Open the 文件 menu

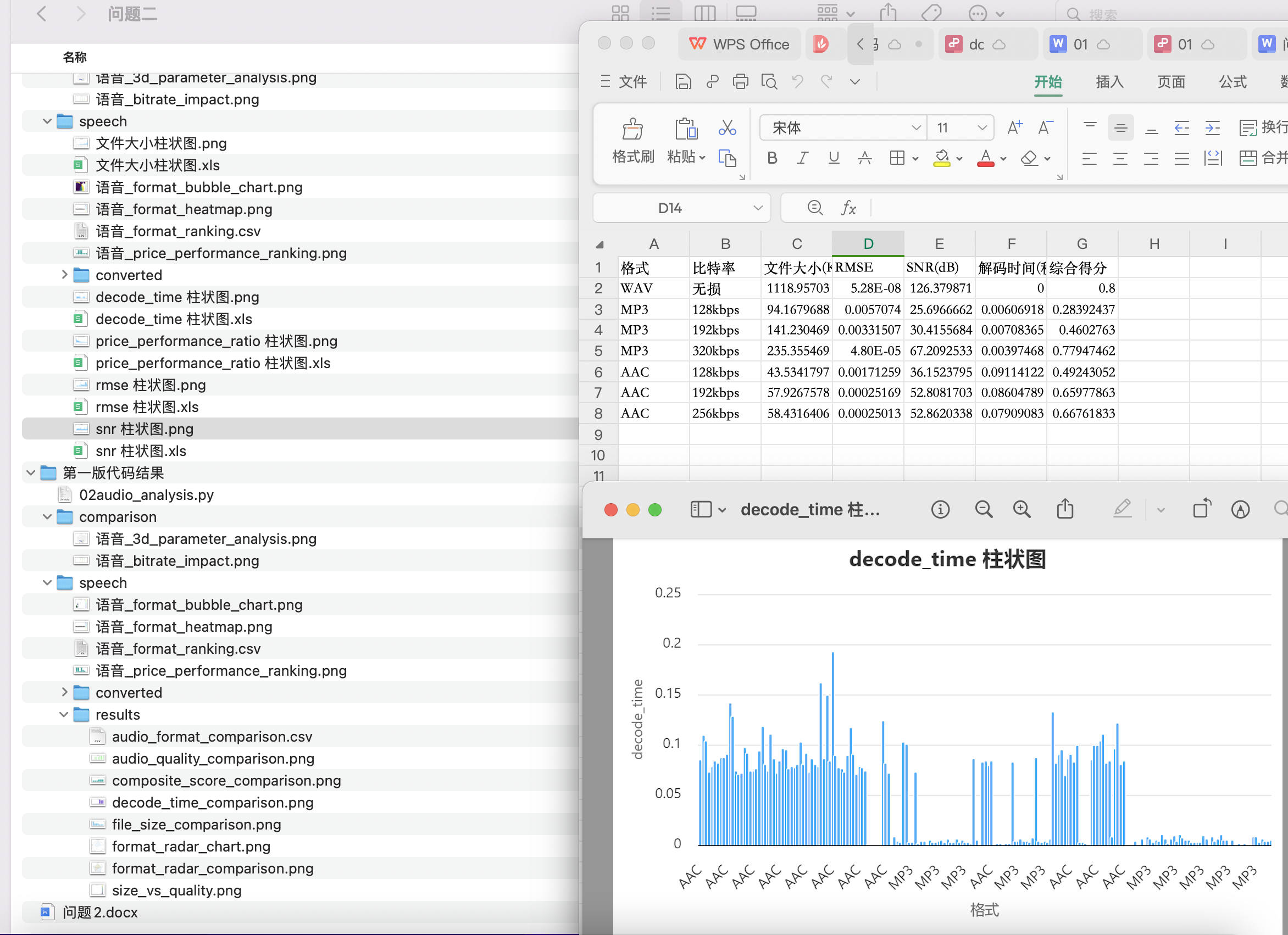click(x=632, y=82)
